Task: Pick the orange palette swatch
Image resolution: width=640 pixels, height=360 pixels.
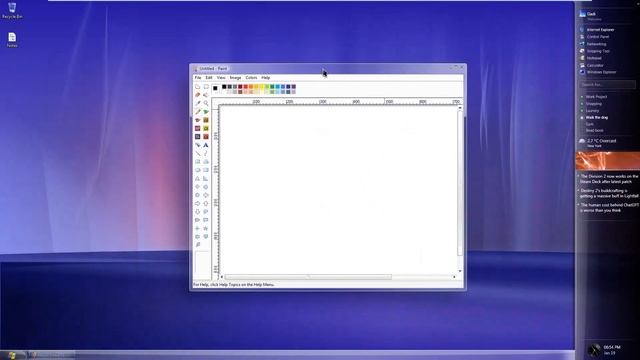Action: 251,87
